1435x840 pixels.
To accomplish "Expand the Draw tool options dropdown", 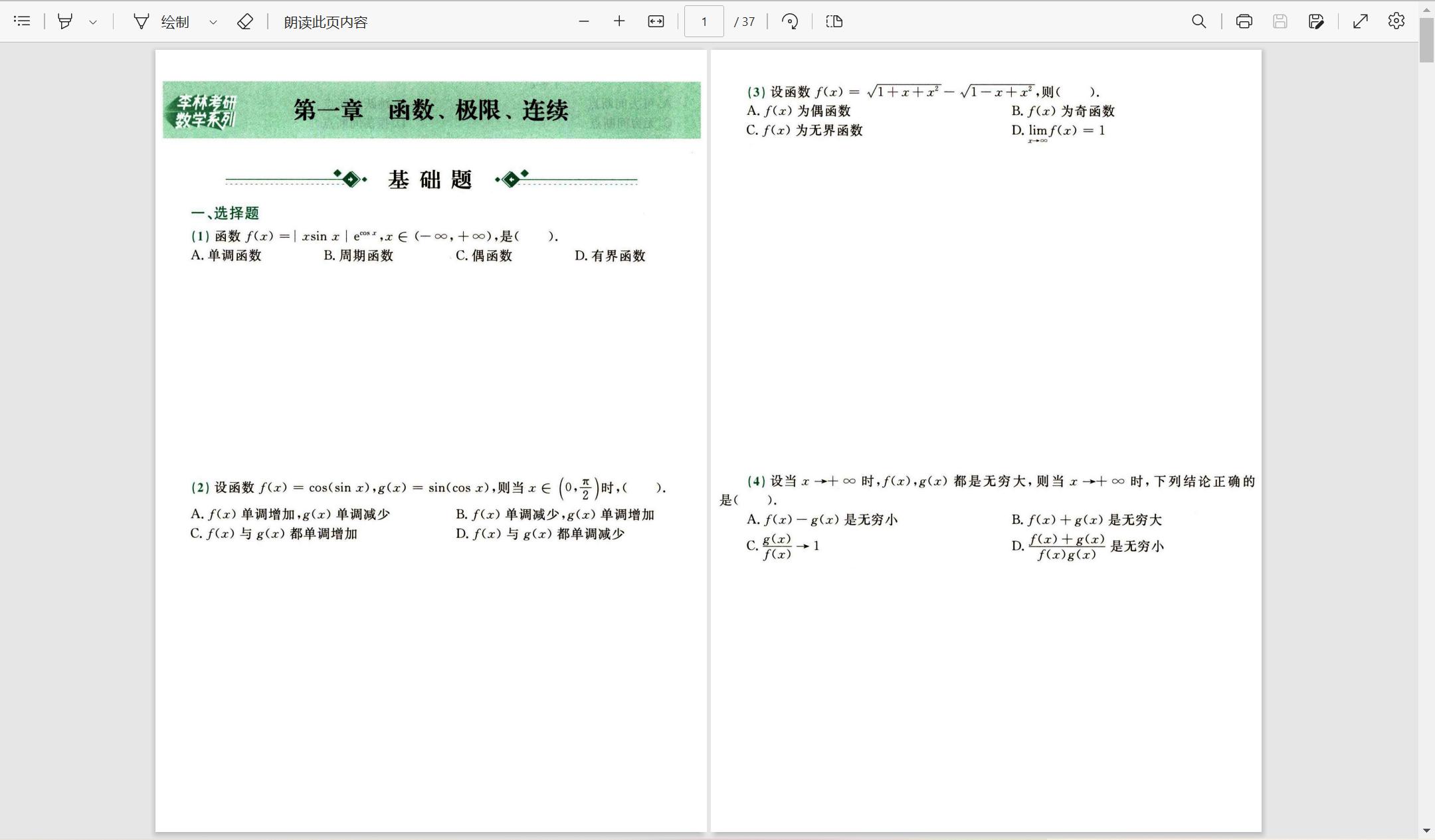I will 213,22.
